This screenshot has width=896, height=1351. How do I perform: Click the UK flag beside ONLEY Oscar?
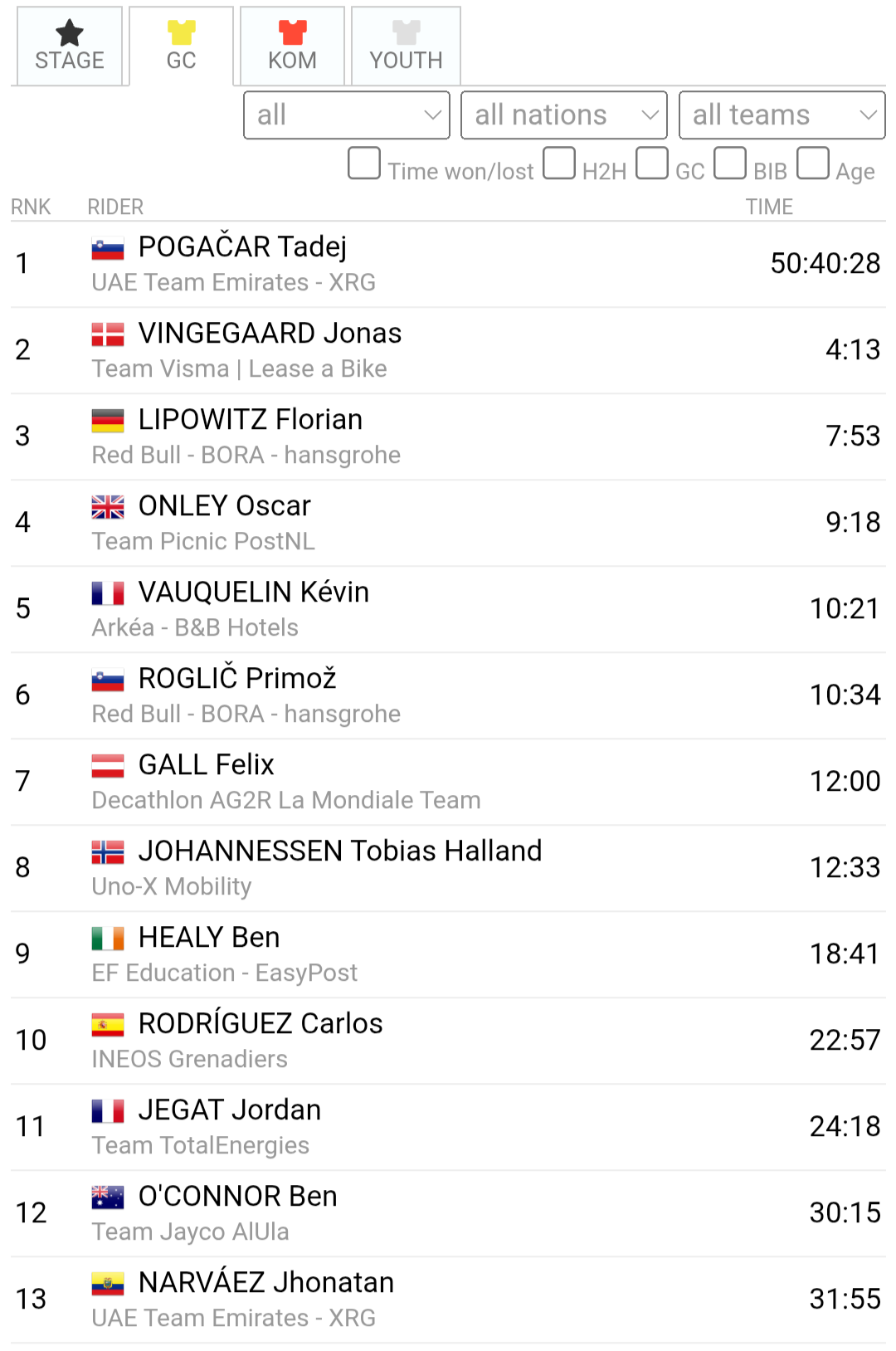point(108,507)
